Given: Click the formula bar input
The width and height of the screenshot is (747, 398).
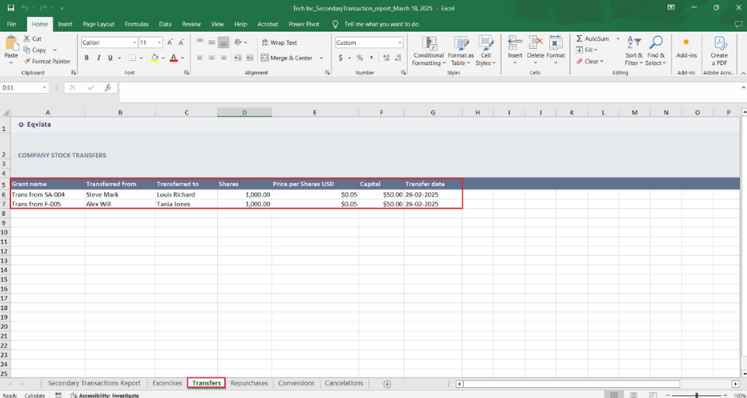Looking at the screenshot, I should pyautogui.click(x=429, y=92).
